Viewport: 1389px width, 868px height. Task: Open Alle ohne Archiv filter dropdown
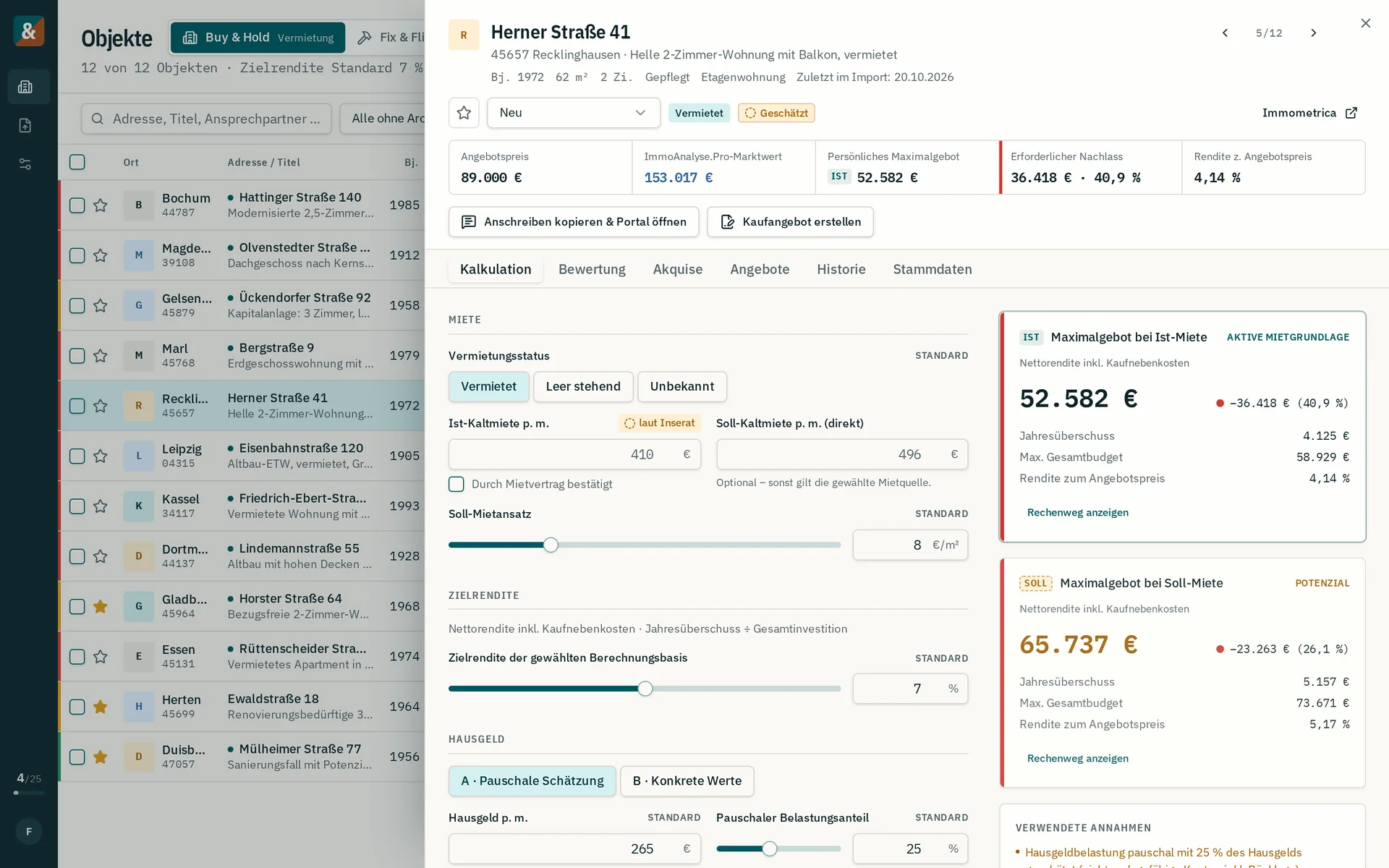[383, 119]
